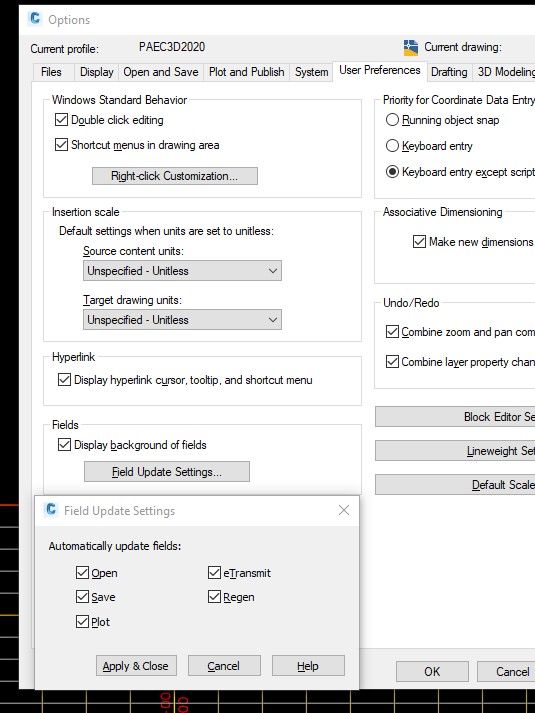Viewport: 535px width, 713px height.
Task: Click Cancel in the Options dialog
Action: (x=506, y=672)
